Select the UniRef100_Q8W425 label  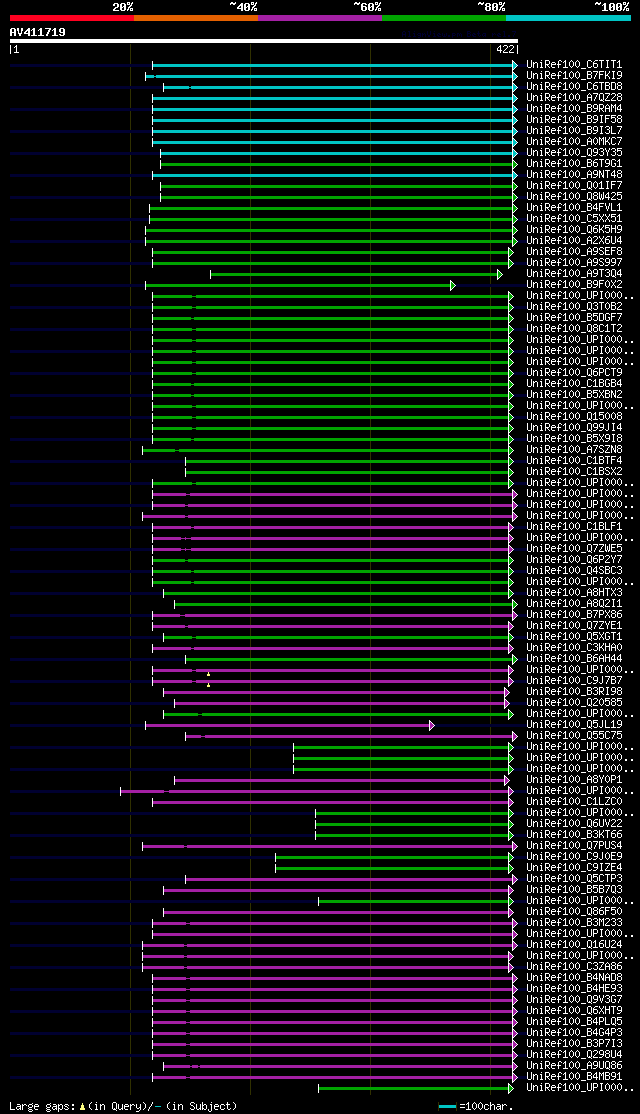point(575,197)
